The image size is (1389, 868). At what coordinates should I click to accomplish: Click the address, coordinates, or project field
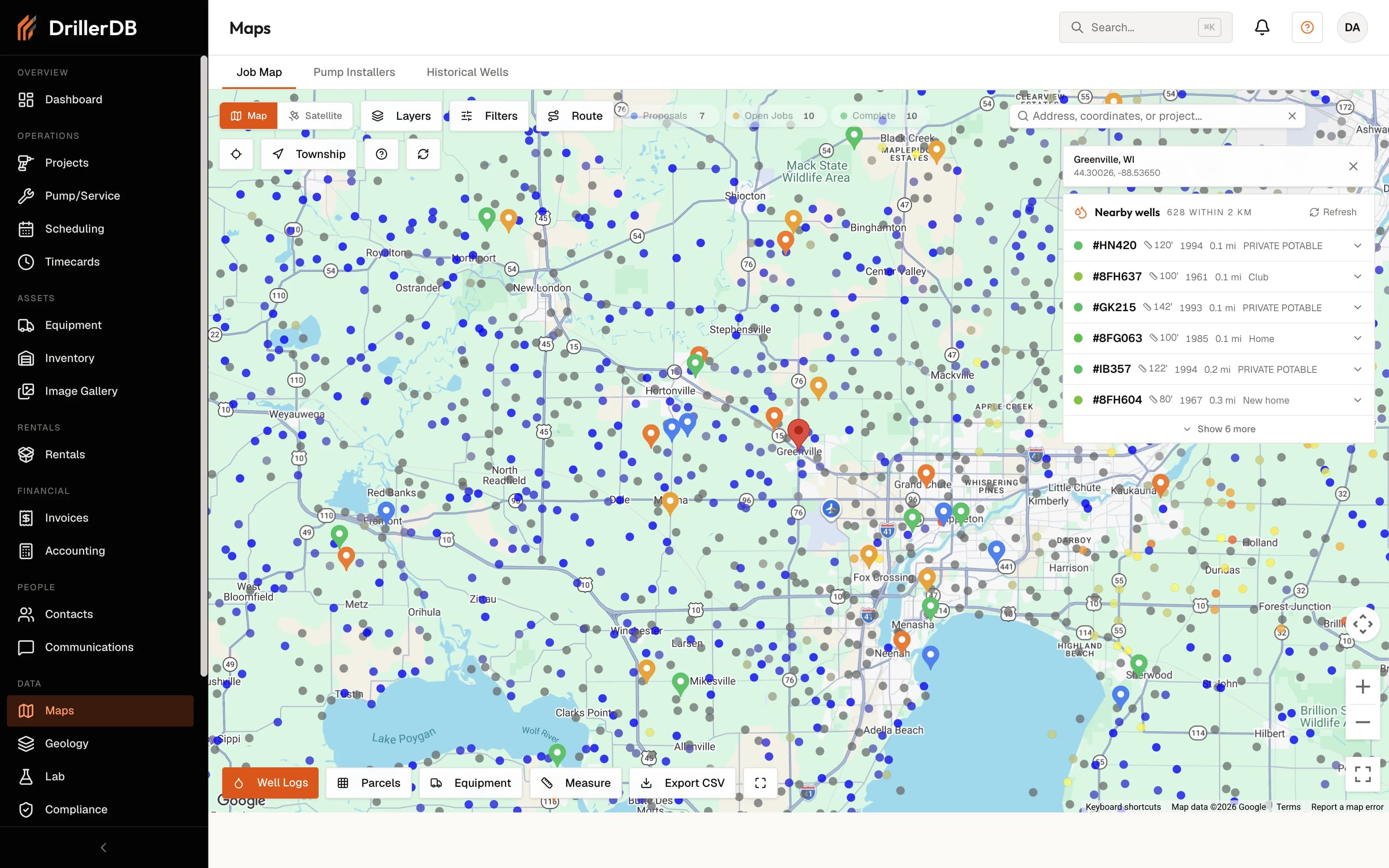pos(1158,116)
